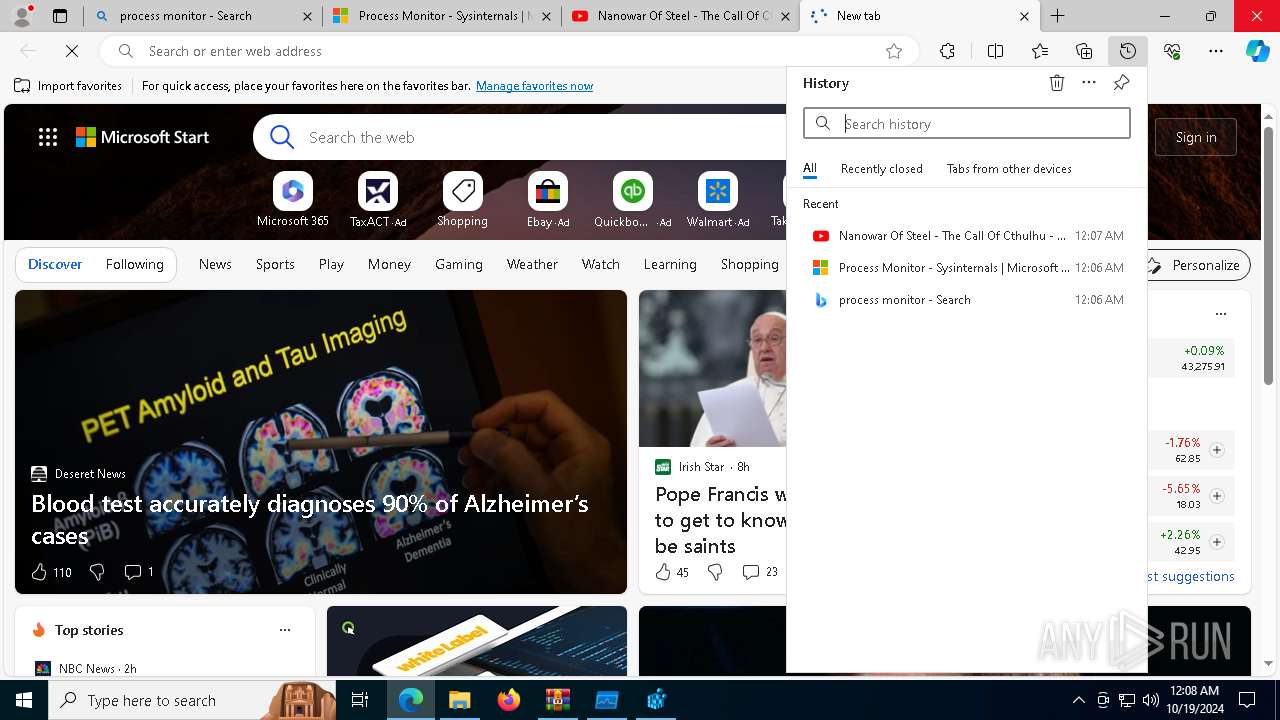The image size is (1280, 720).
Task: Open More options in History panel
Action: tap(1089, 83)
